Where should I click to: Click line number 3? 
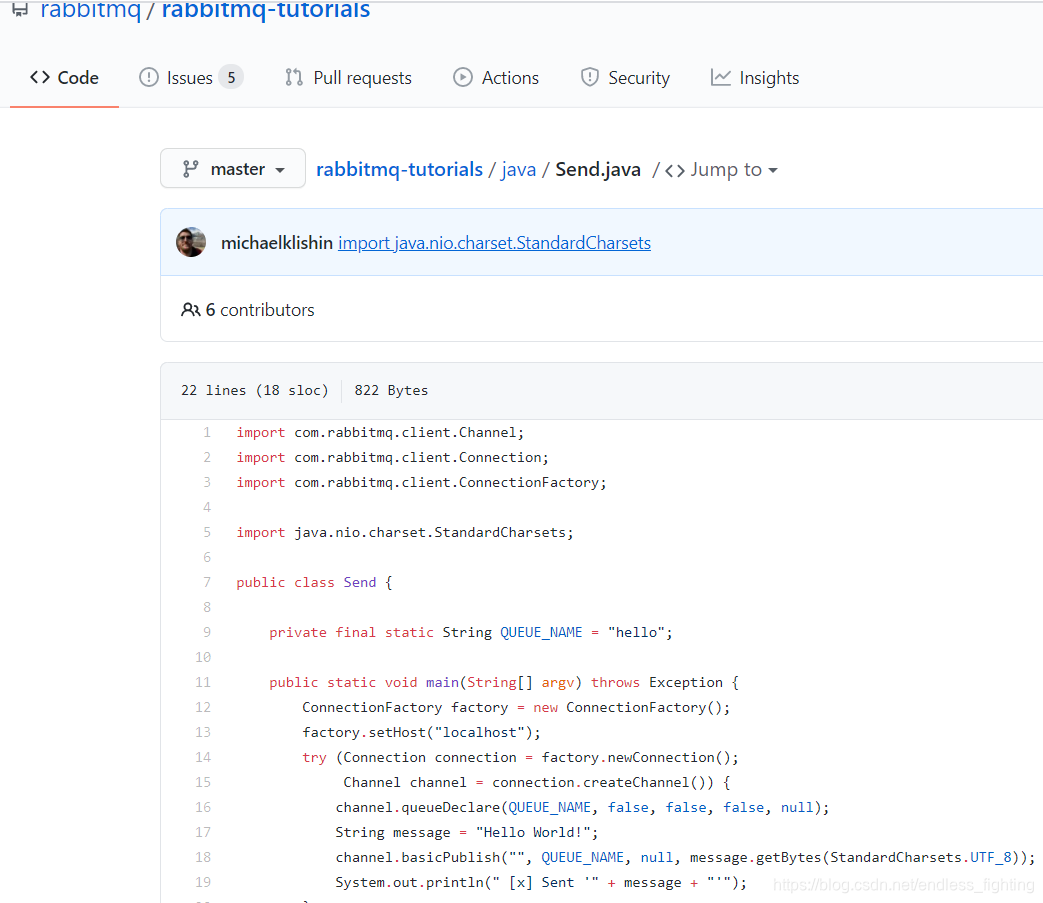pyautogui.click(x=207, y=482)
